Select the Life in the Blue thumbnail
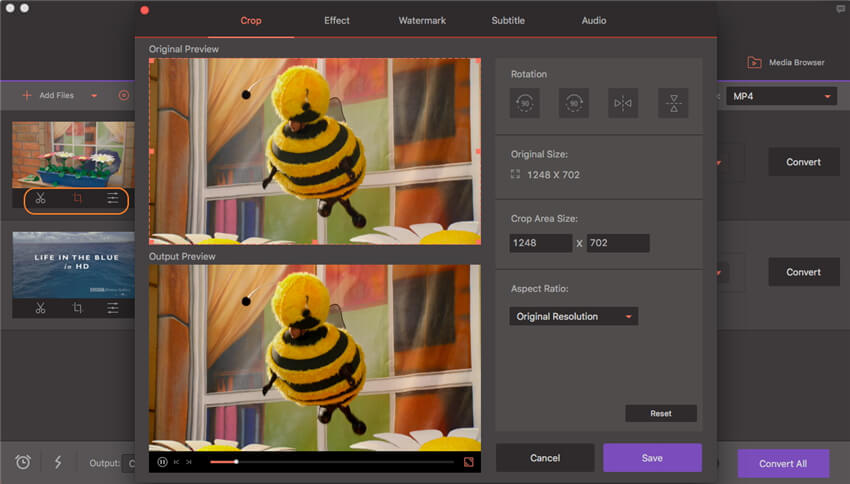This screenshot has width=850, height=484. (x=73, y=265)
